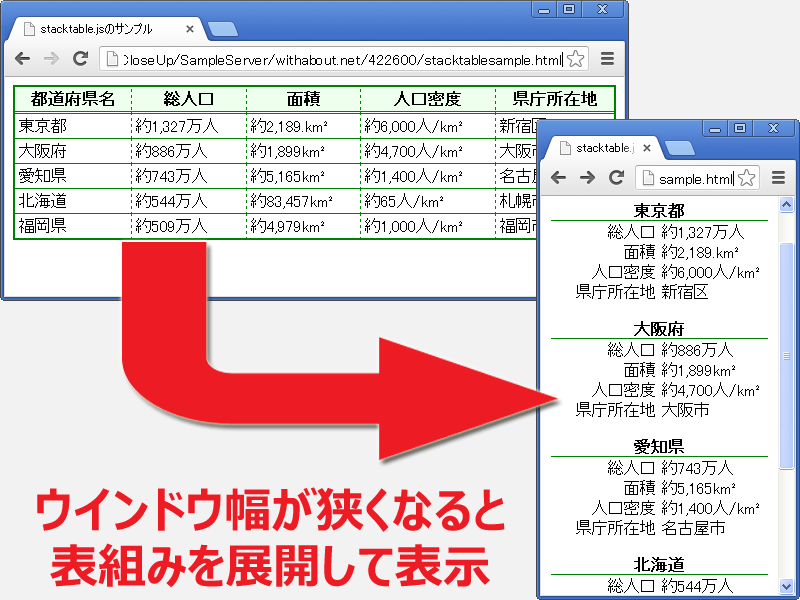800x600 pixels.
Task: Click the forward arrow in the narrow window
Action: [x=586, y=177]
